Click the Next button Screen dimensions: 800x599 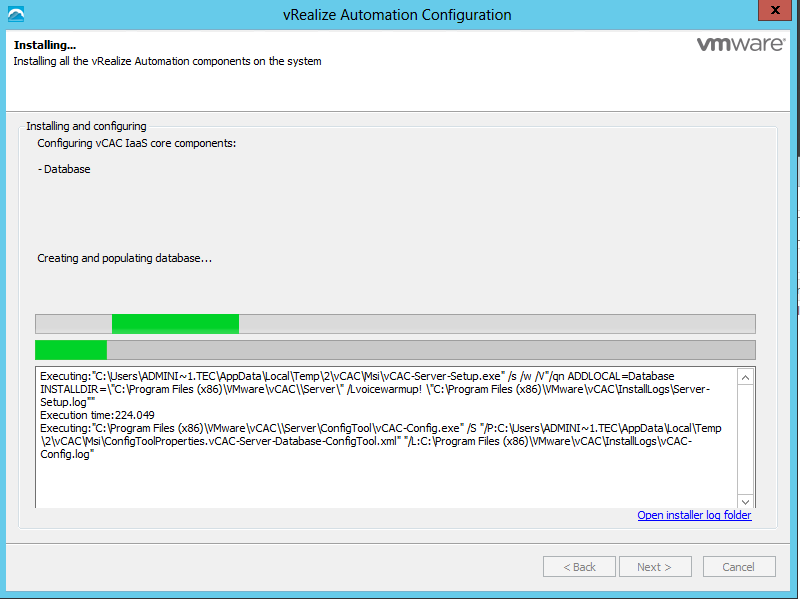pos(655,567)
